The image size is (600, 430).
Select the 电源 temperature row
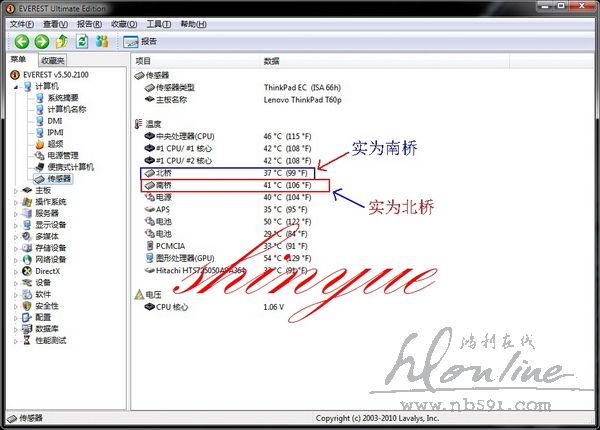[x=228, y=197]
